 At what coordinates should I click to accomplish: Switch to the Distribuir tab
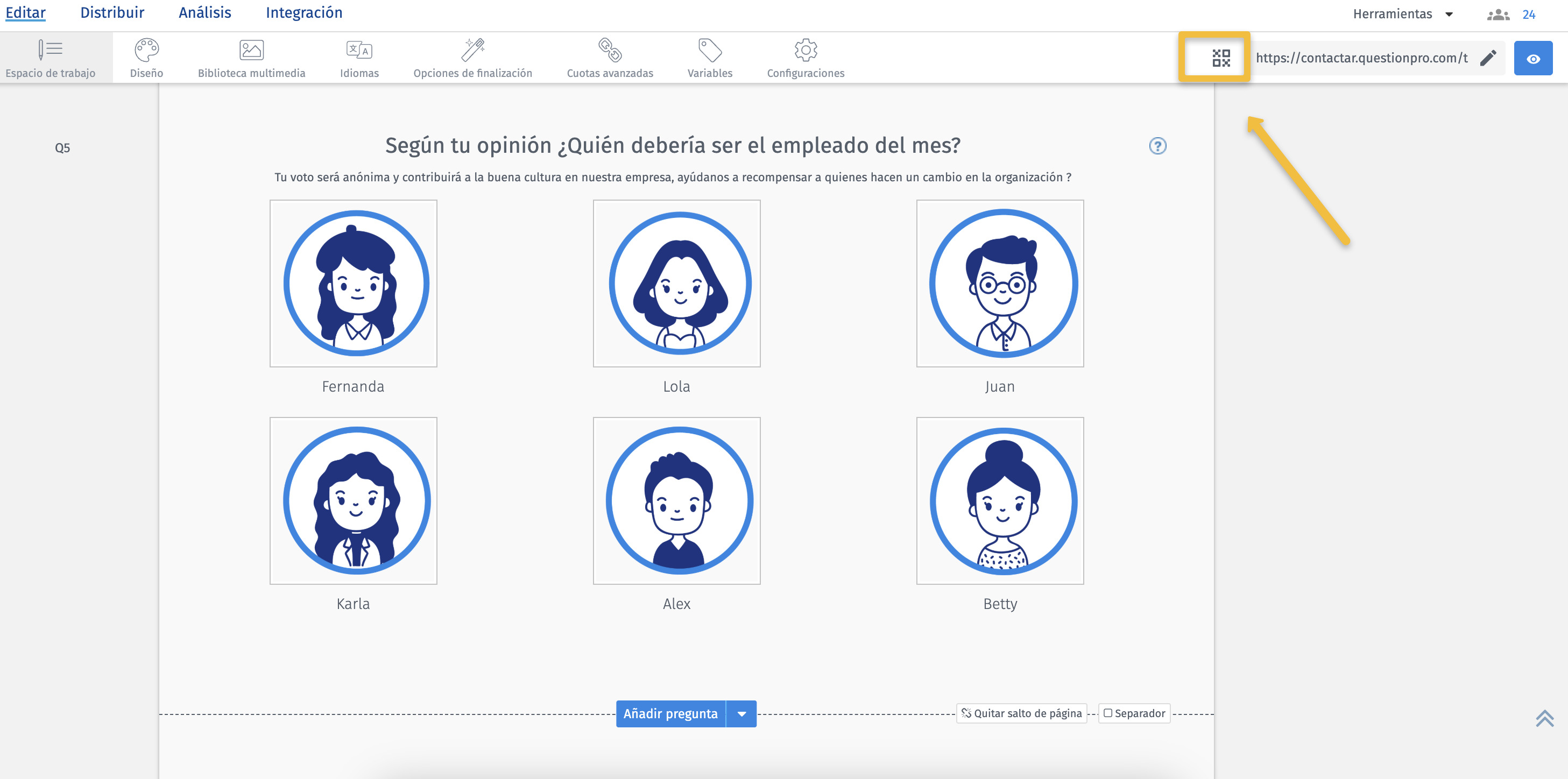tap(112, 13)
